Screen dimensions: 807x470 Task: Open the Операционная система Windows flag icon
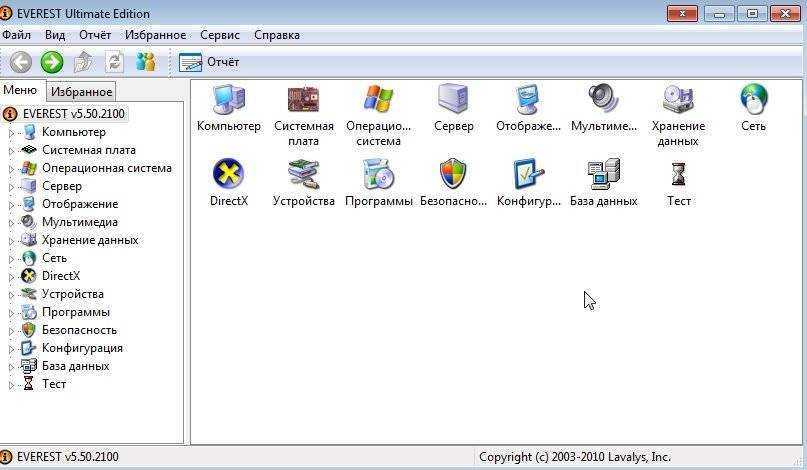coord(378,99)
